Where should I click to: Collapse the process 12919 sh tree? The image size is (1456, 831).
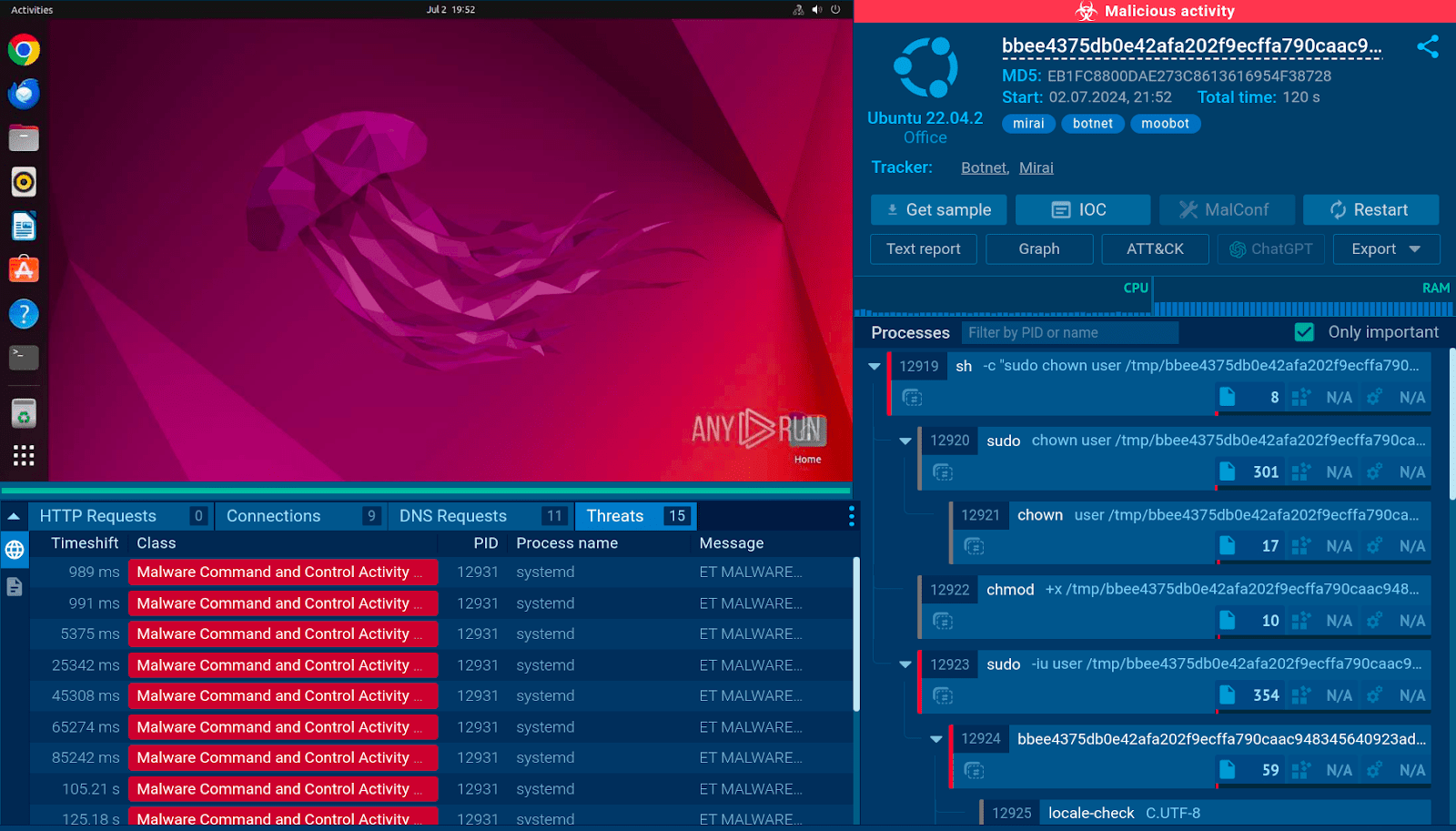(x=875, y=367)
